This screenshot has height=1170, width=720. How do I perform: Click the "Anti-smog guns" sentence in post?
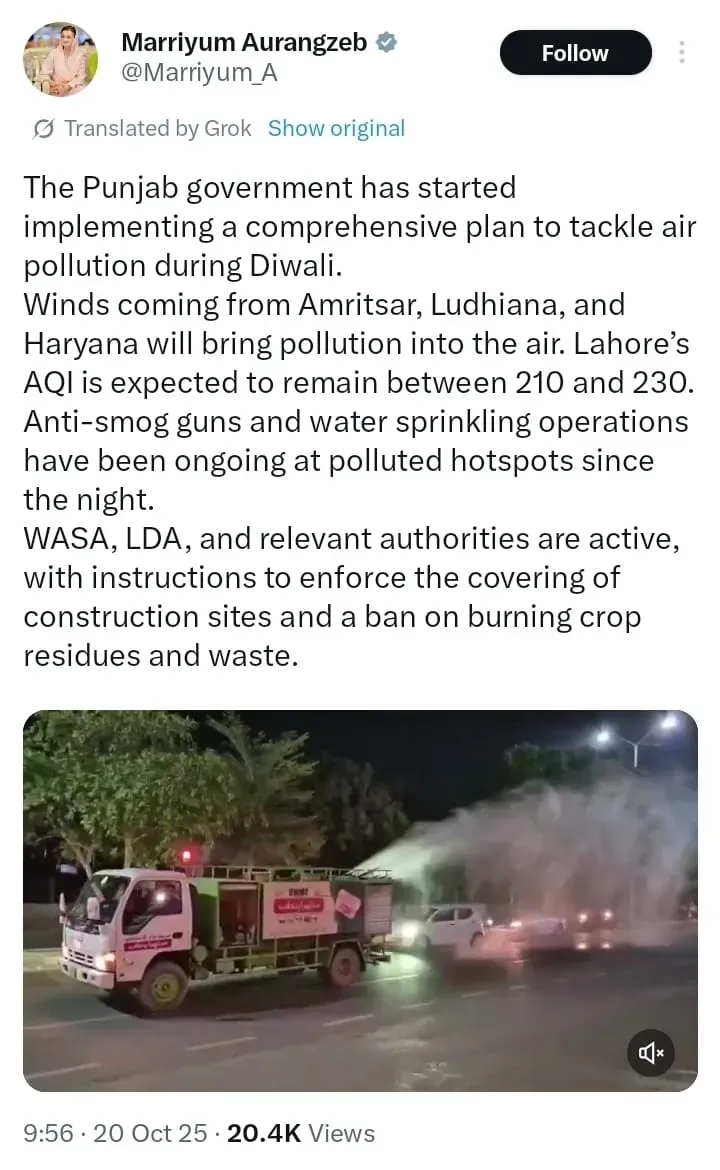pos(356,460)
